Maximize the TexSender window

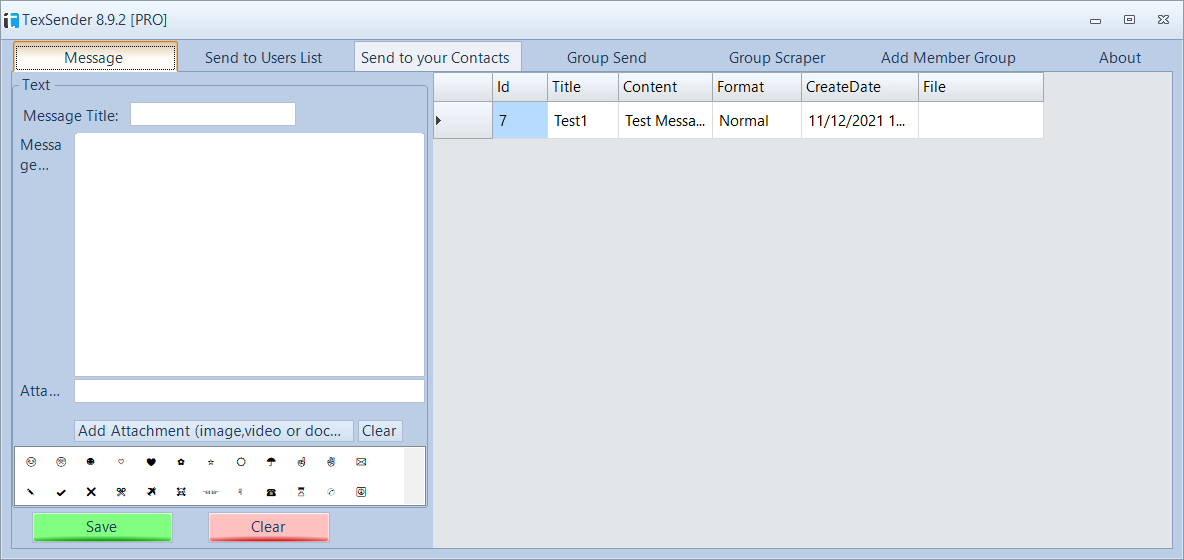click(1130, 20)
